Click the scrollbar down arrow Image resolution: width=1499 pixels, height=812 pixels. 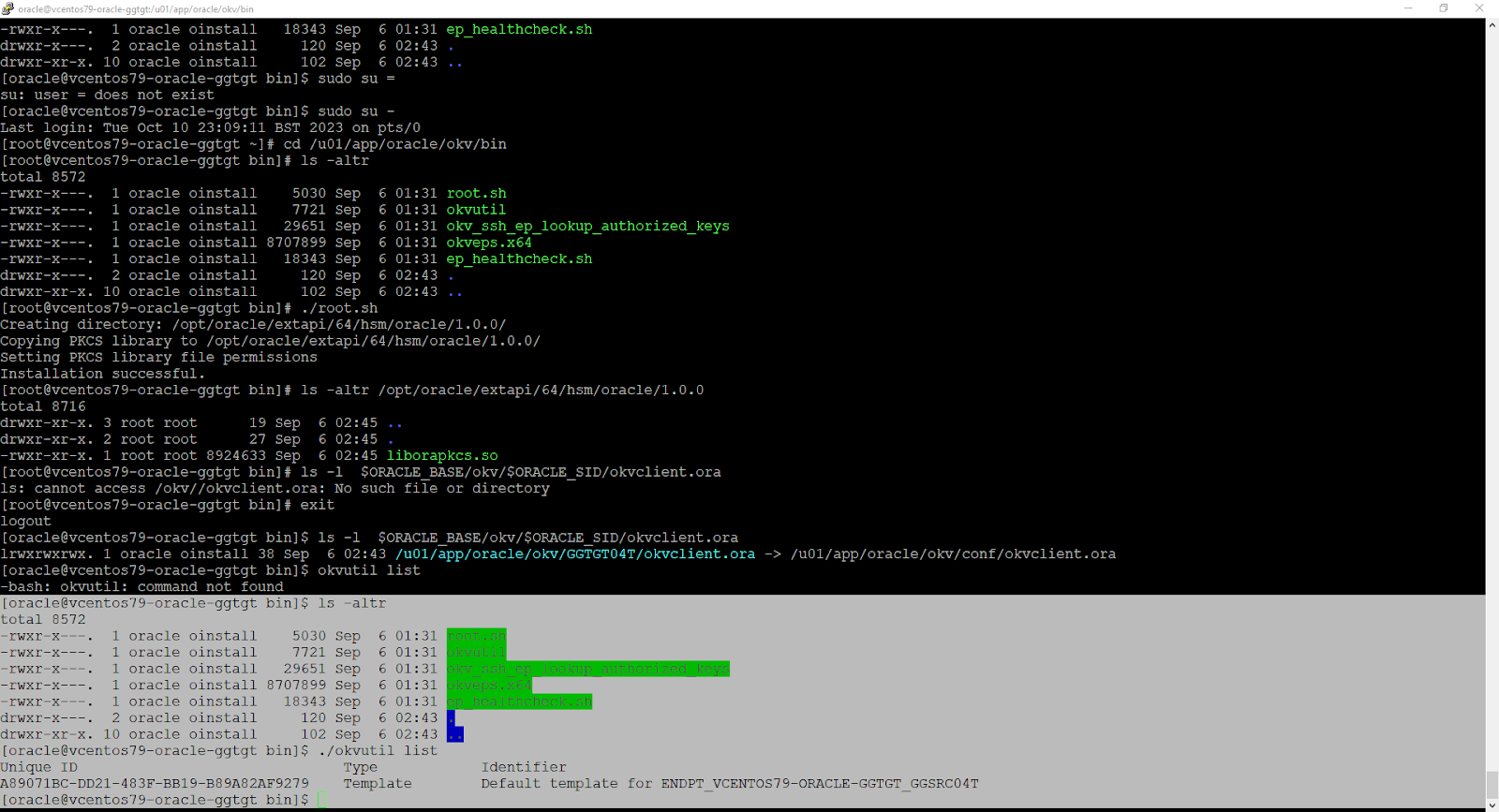pos(1492,804)
